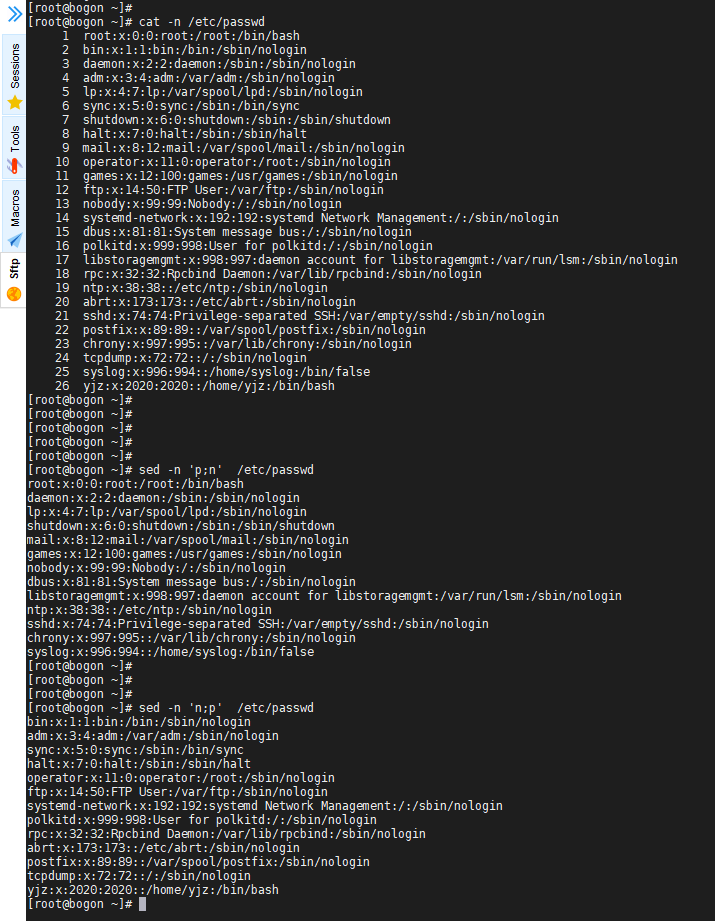This screenshot has height=921, width=715.
Task: Click numbered line 12 ftp entry
Action: 220,190
